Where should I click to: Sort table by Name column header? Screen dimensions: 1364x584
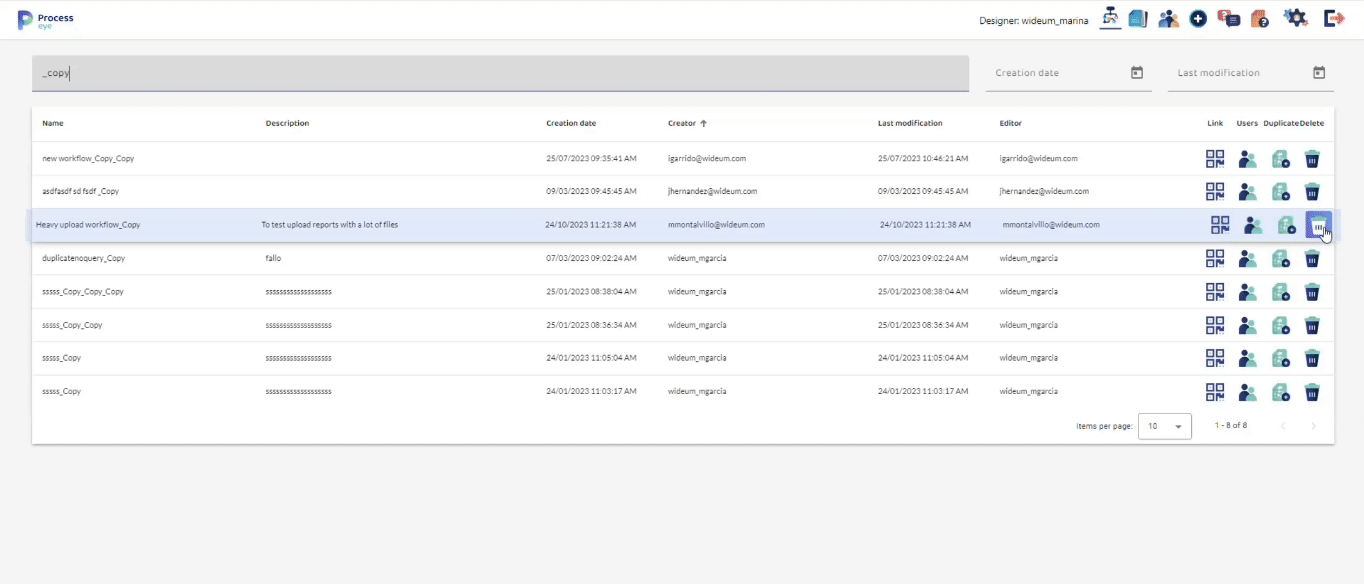click(x=53, y=124)
